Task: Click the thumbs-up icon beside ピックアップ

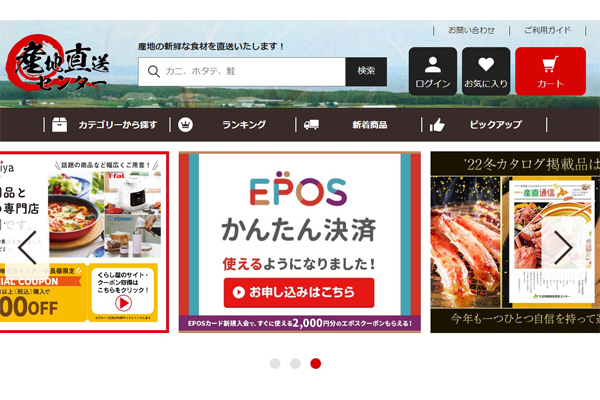Action: pyautogui.click(x=437, y=125)
